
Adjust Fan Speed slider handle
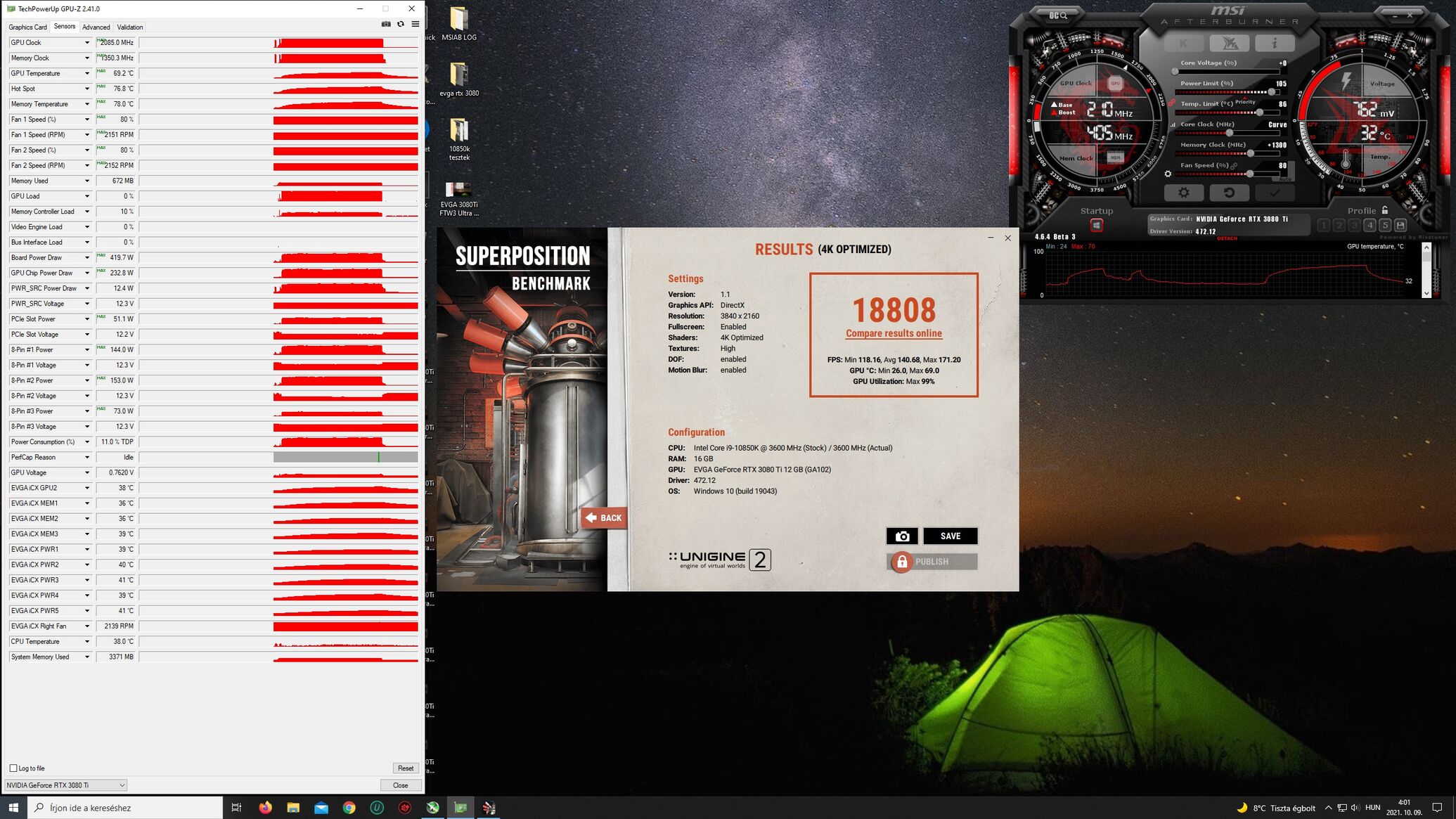[x=1249, y=174]
